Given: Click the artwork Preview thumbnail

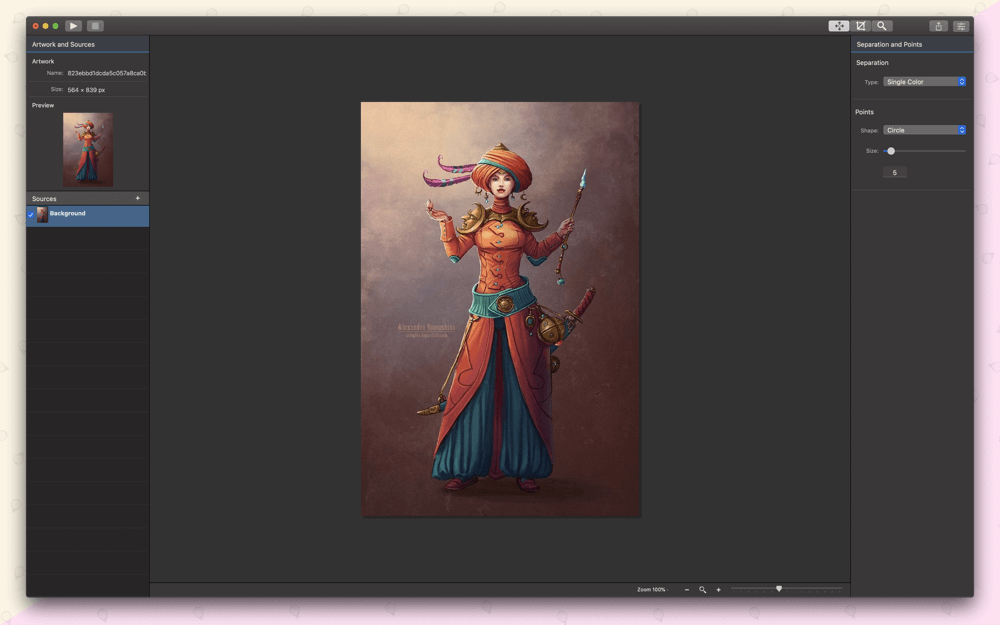Looking at the screenshot, I should tap(88, 149).
